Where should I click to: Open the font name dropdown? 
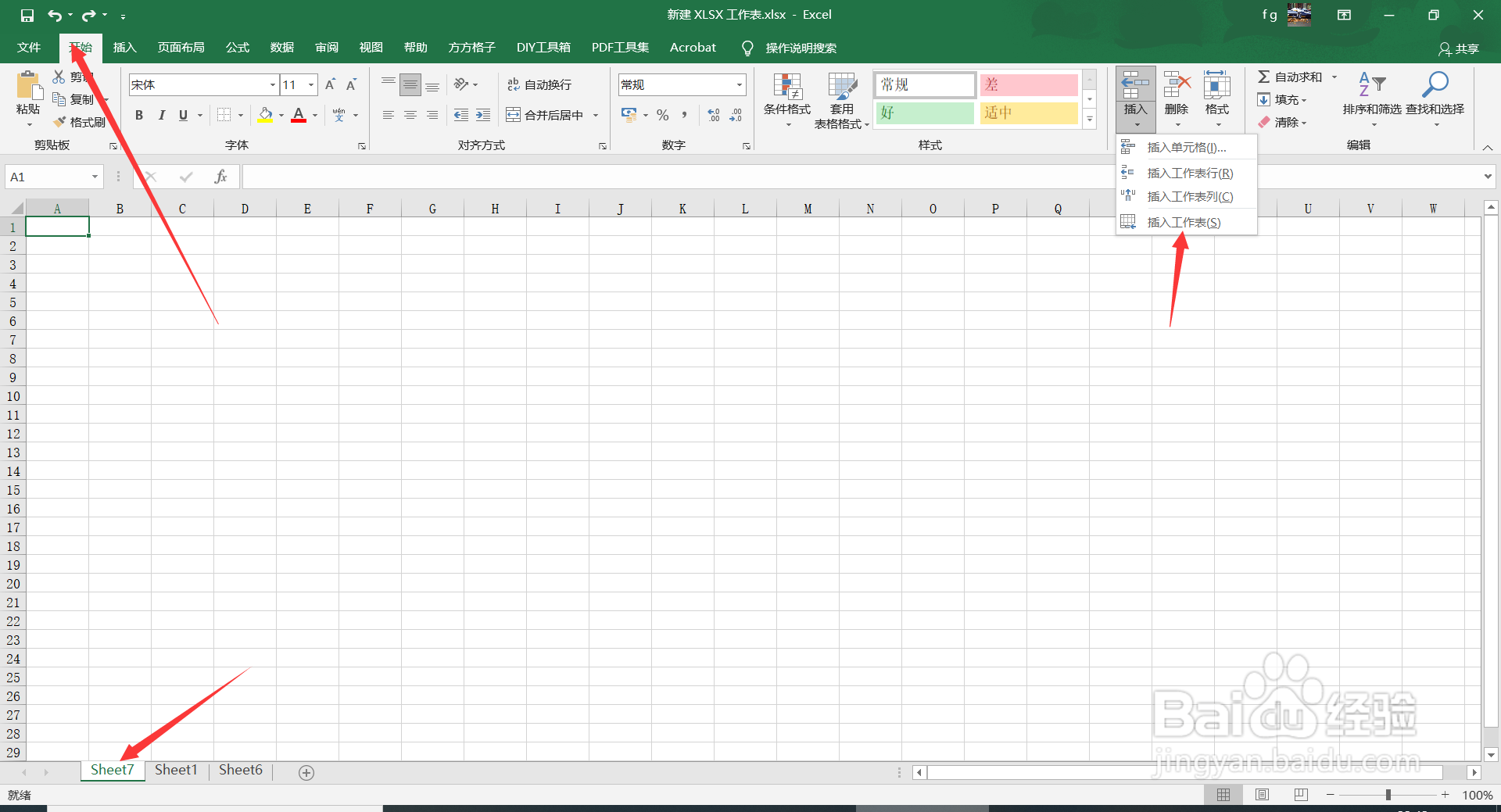click(x=273, y=84)
